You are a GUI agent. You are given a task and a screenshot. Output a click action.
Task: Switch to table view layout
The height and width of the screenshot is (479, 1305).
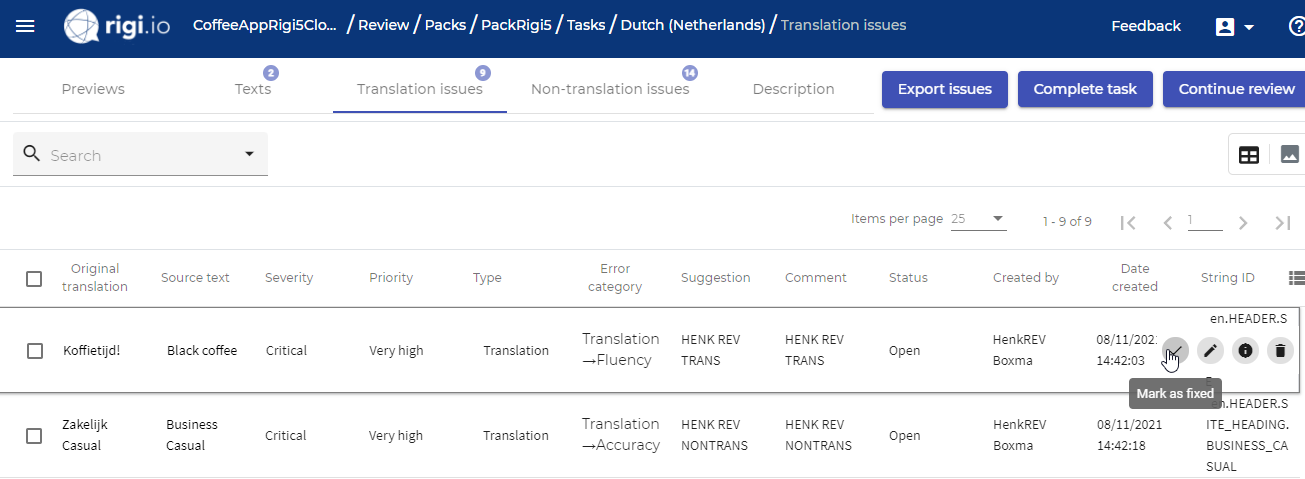1249,155
